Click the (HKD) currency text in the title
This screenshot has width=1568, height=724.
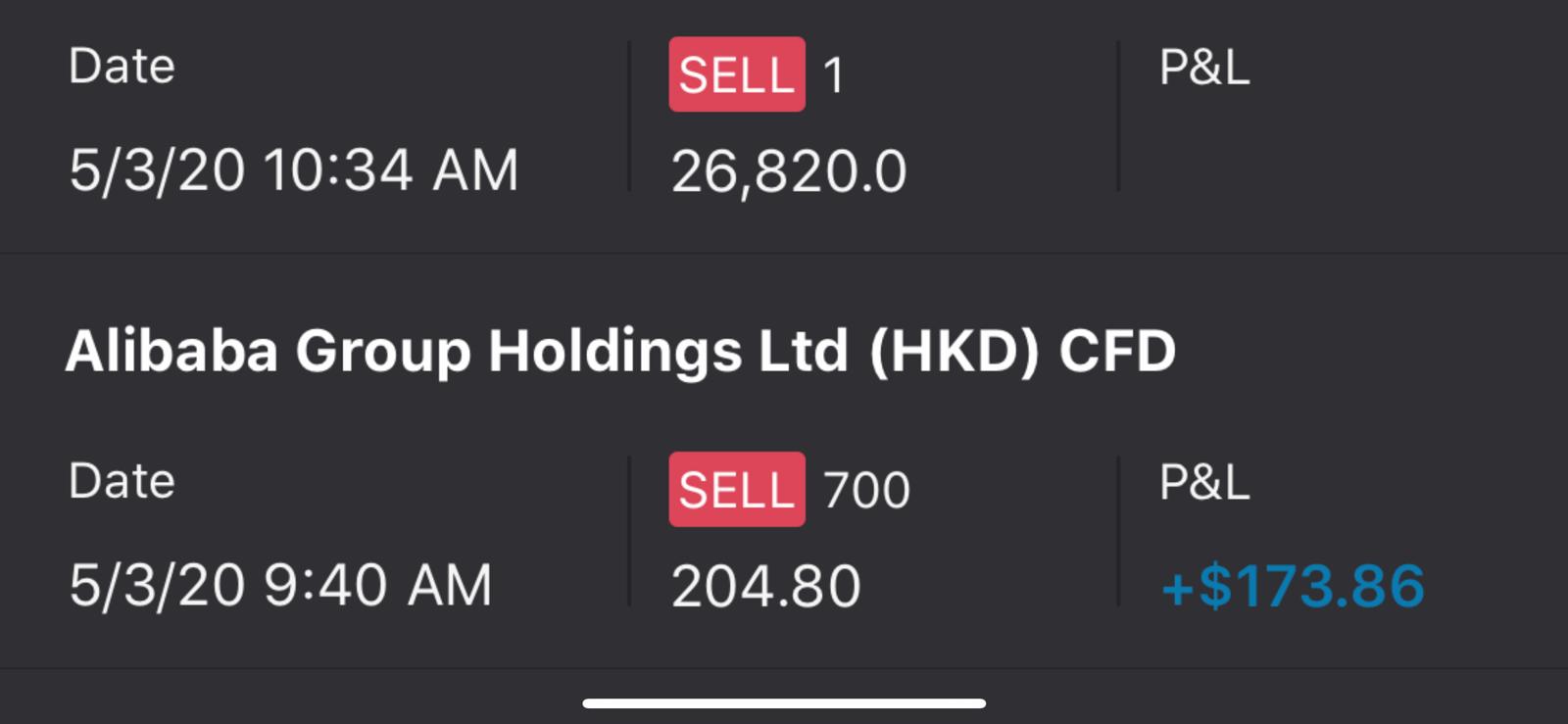click(x=953, y=352)
